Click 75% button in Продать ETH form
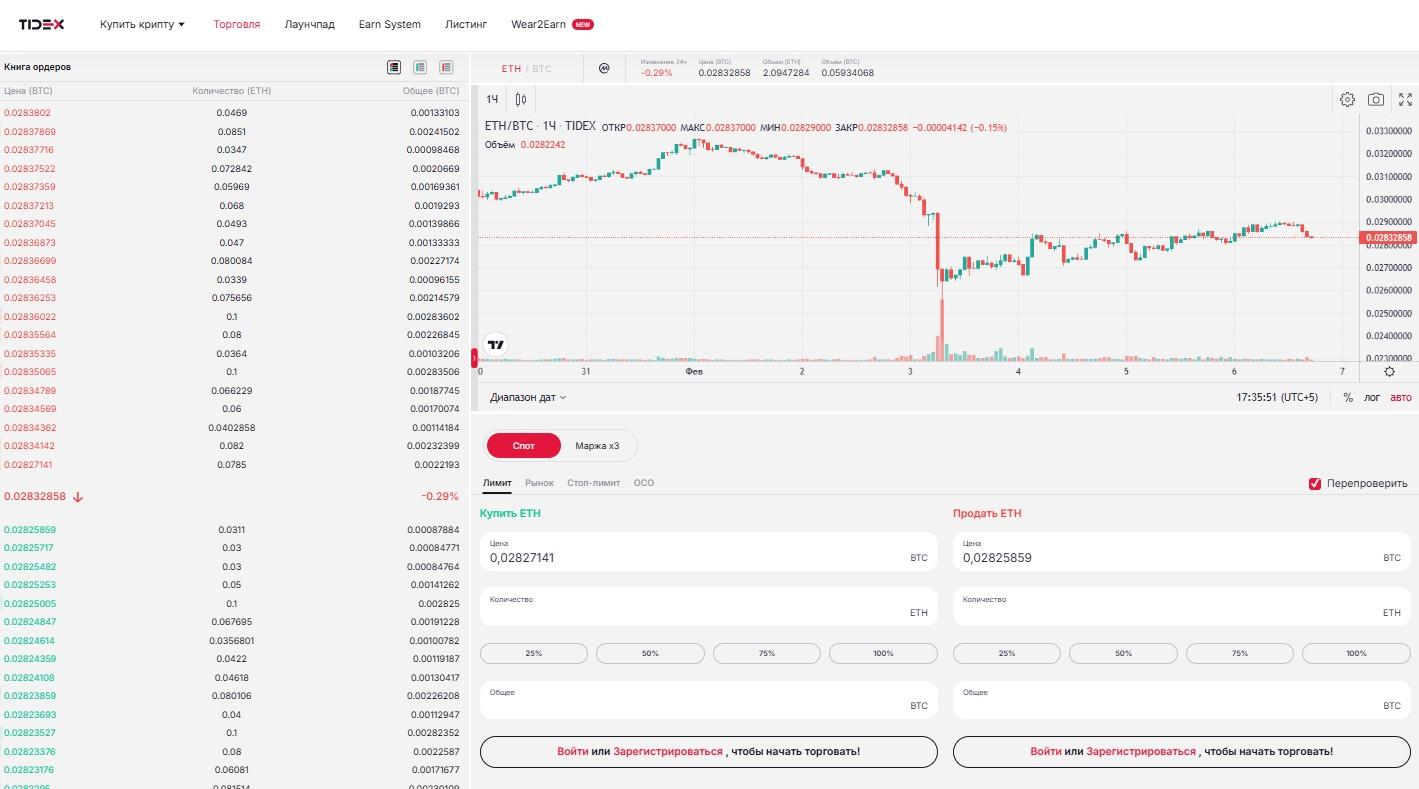Viewport: 1419px width, 789px height. [x=1240, y=653]
